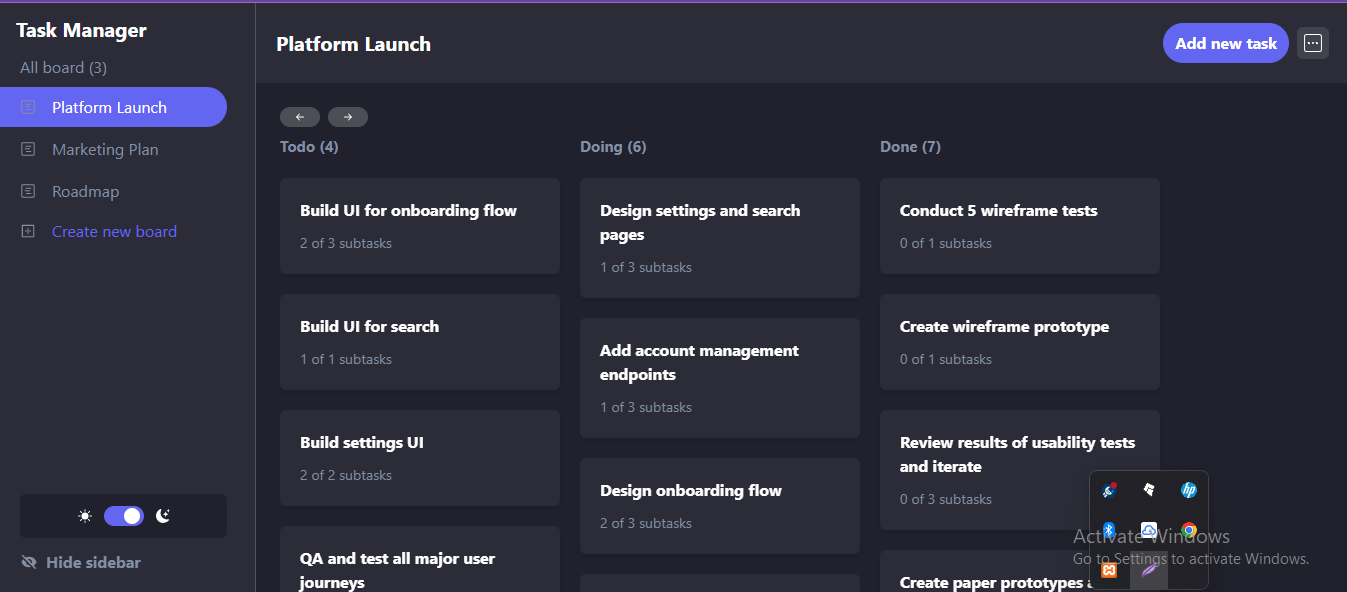Select Marketing Plan in the sidebar
This screenshot has height=592, width=1347.
[105, 149]
